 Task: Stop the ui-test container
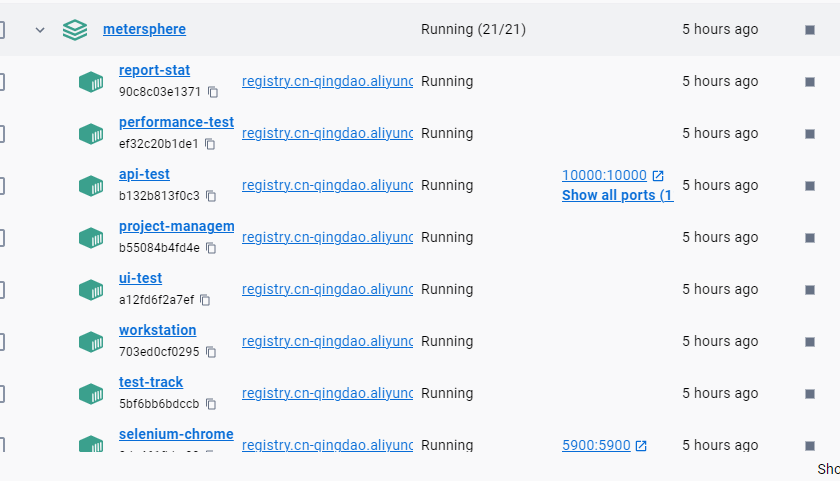(x=810, y=290)
